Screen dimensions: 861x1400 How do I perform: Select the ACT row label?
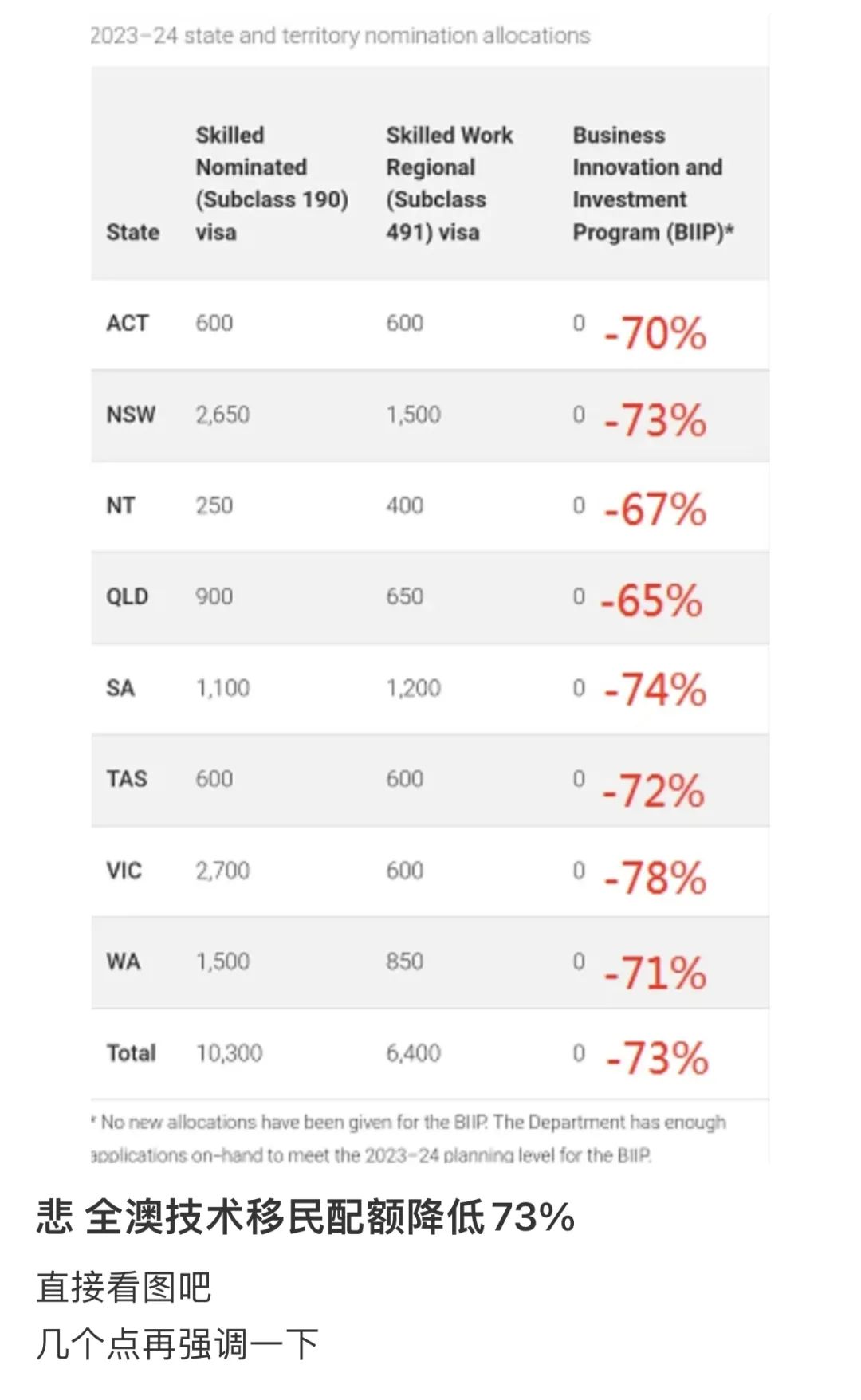click(128, 323)
